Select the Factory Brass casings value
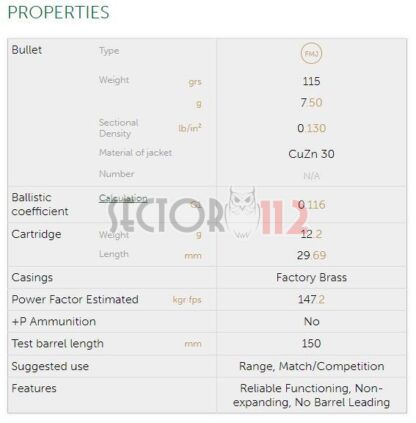416x423 pixels. [311, 278]
